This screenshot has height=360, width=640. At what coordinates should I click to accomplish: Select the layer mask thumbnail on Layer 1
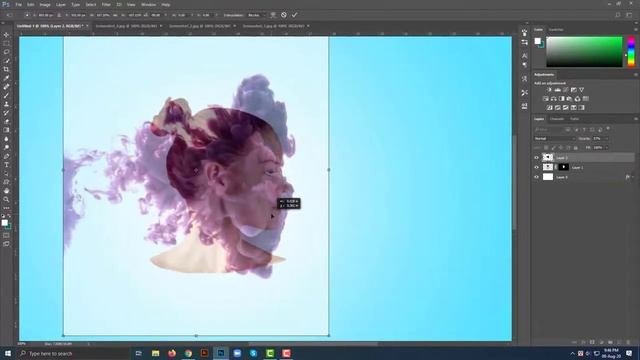coord(564,167)
